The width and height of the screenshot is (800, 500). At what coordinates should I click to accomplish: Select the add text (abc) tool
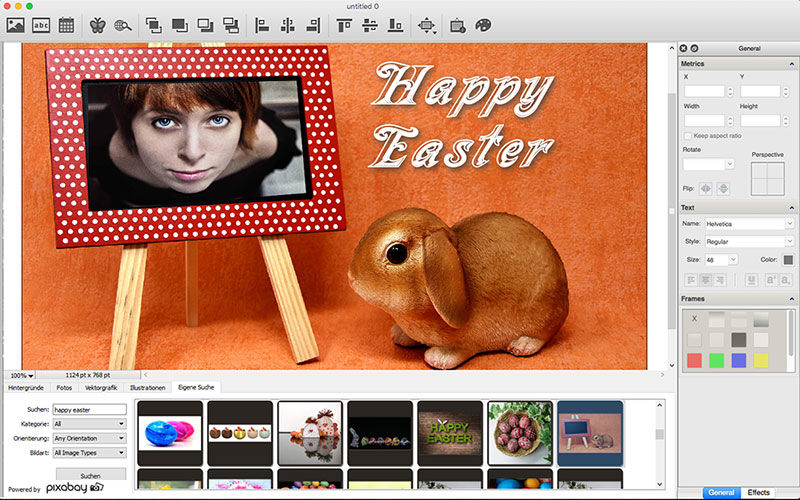tap(41, 25)
